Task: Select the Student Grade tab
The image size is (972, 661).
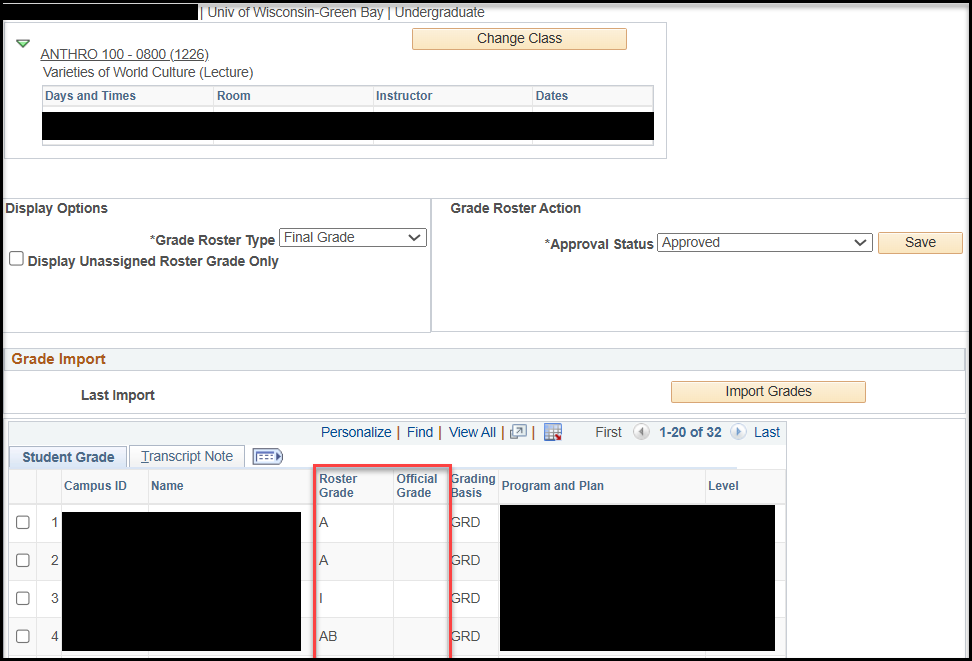Action: 68,457
